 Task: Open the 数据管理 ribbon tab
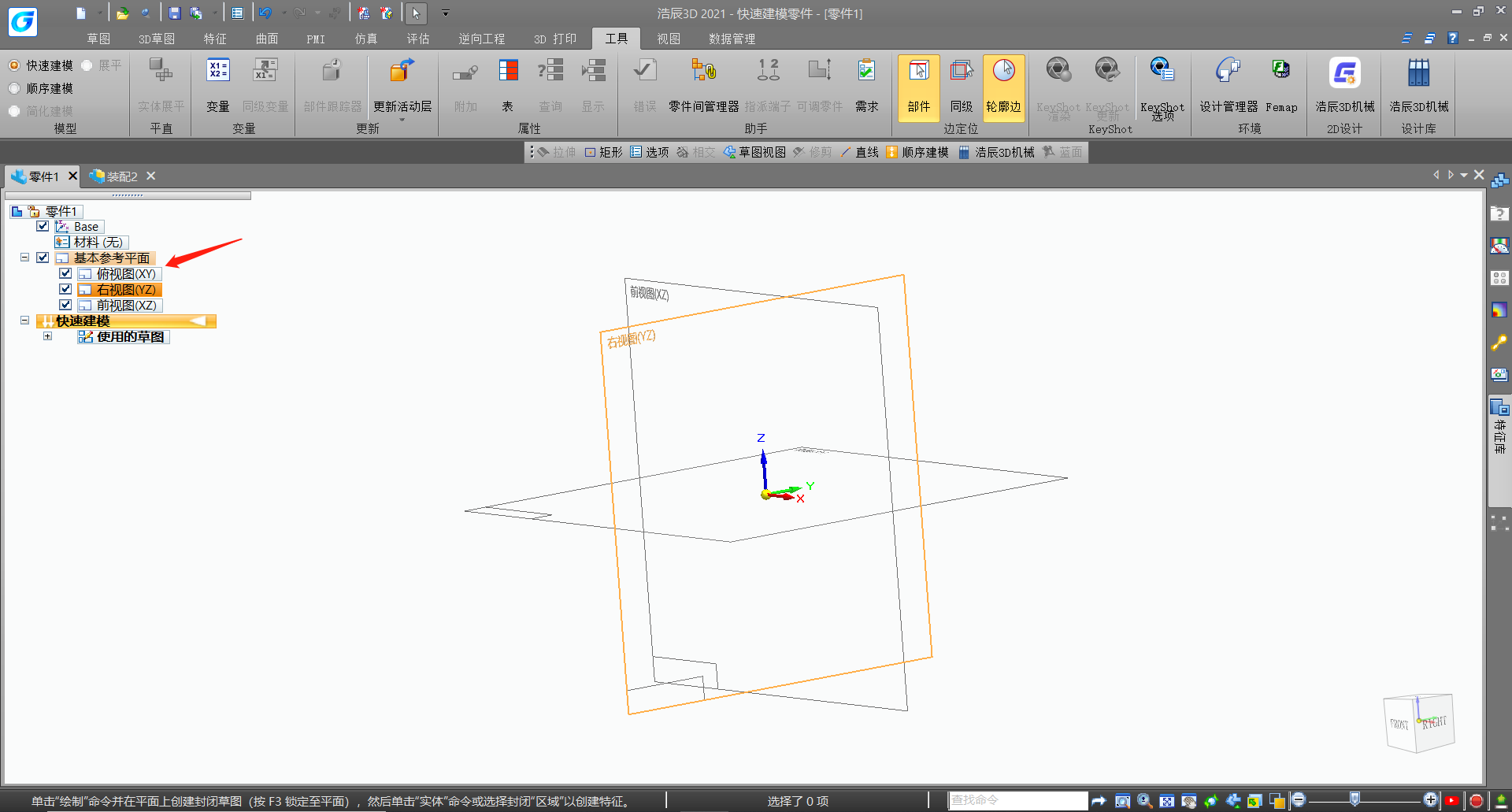pyautogui.click(x=732, y=39)
